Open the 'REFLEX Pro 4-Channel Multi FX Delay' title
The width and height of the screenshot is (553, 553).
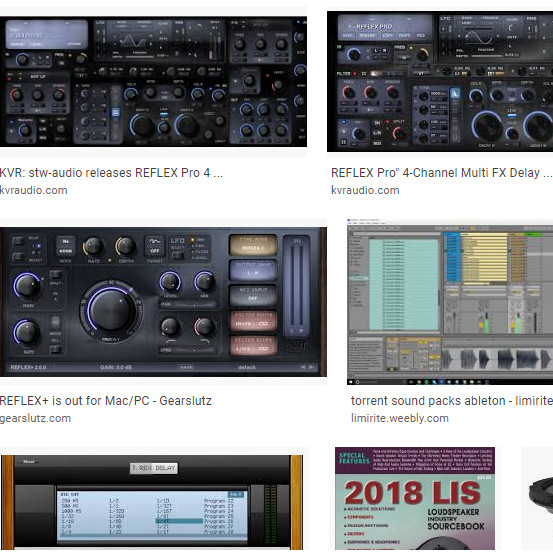click(x=442, y=173)
